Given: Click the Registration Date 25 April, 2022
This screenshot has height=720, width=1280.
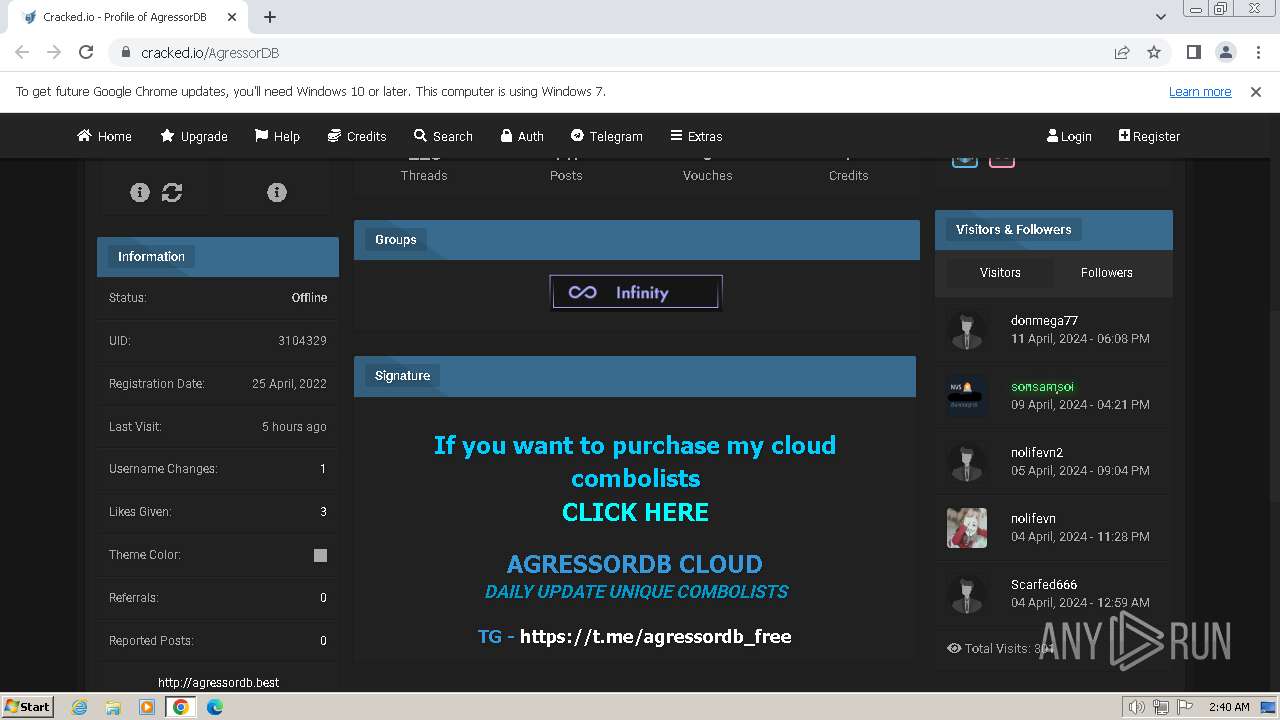Looking at the screenshot, I should click(x=289, y=384).
